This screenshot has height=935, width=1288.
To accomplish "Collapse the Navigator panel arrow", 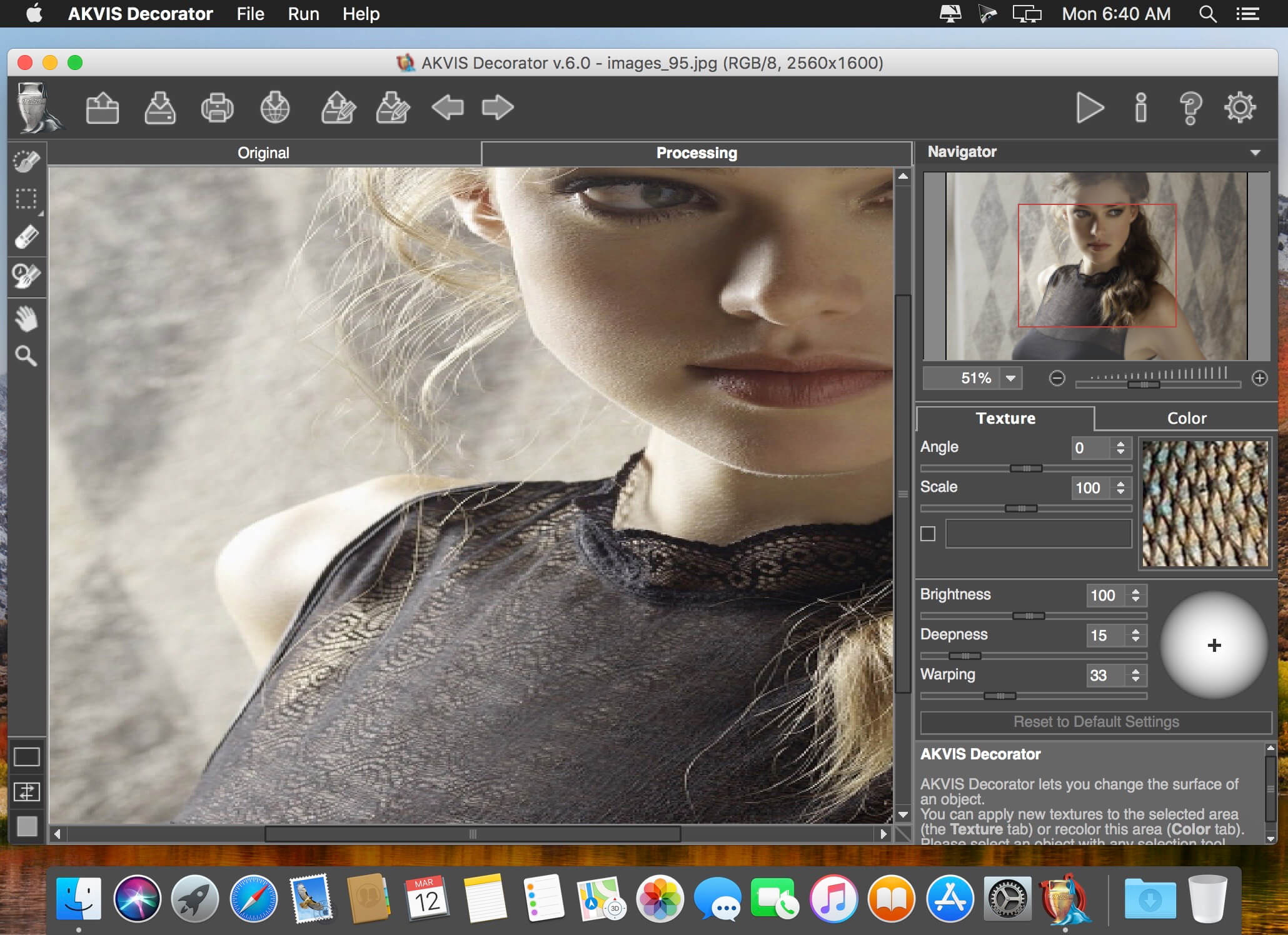I will [x=1255, y=152].
